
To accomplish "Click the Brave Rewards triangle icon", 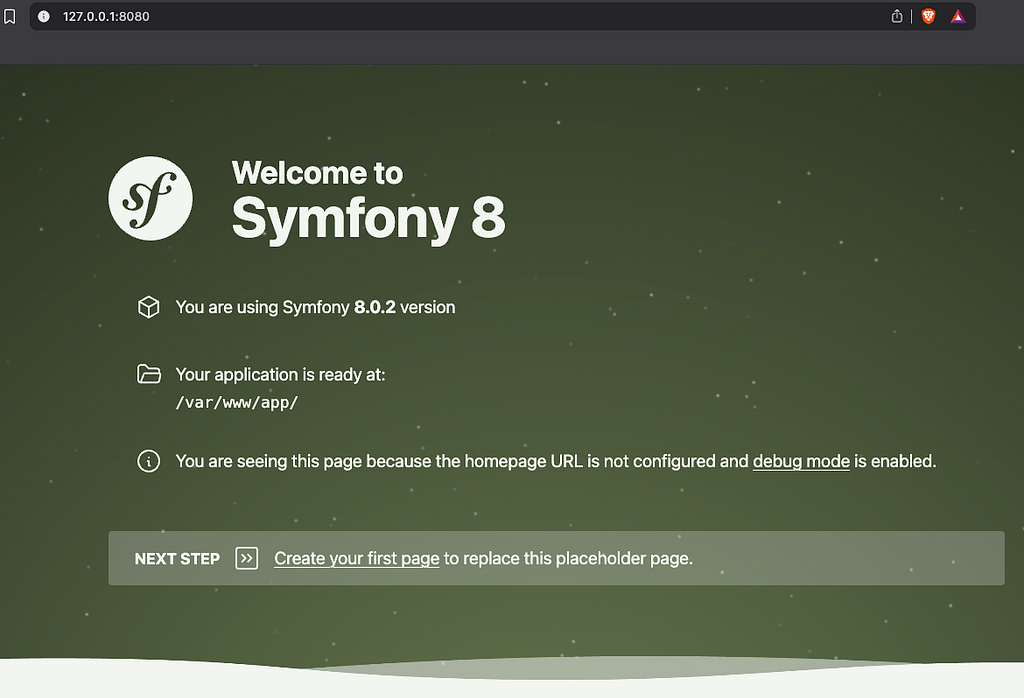I will 958,17.
